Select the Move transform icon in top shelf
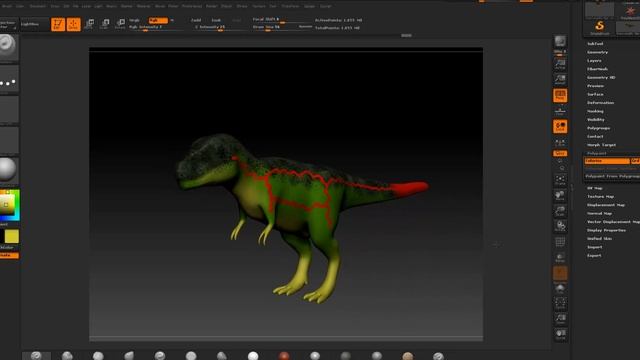This screenshot has width=640, height=360. 89,24
